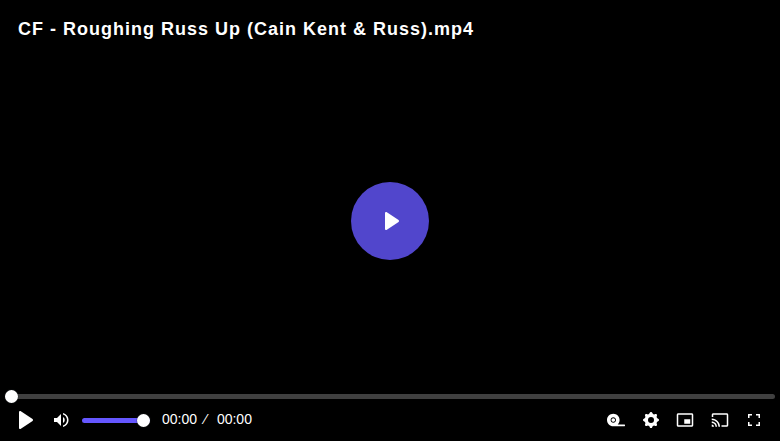Click the white handle on the volume slider
Screen dimensions: 780x441
pos(143,421)
